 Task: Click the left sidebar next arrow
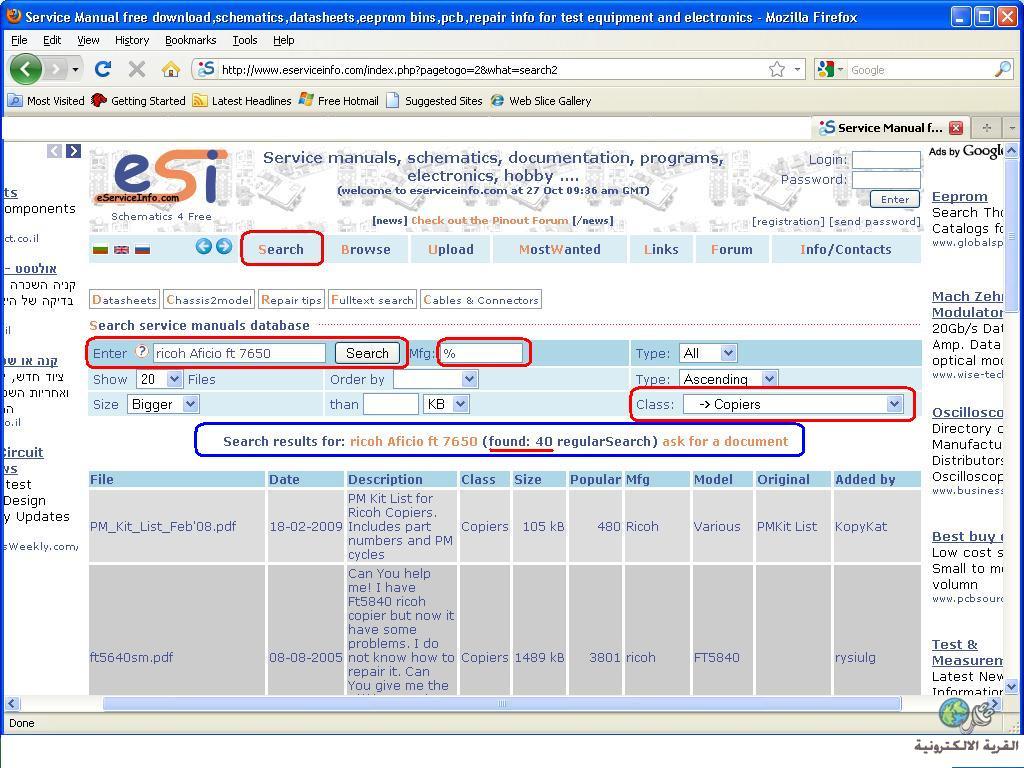tap(74, 151)
